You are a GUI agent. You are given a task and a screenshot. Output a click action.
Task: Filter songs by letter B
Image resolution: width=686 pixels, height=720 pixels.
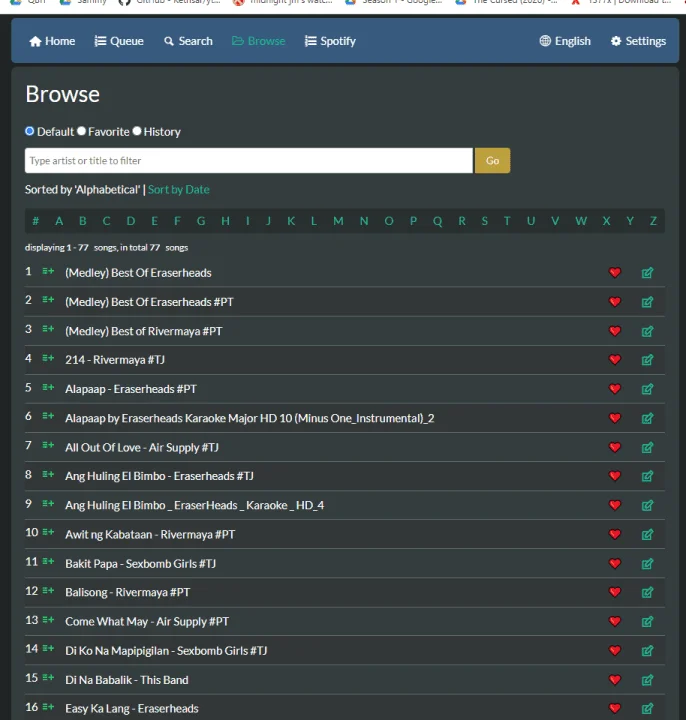coord(83,221)
